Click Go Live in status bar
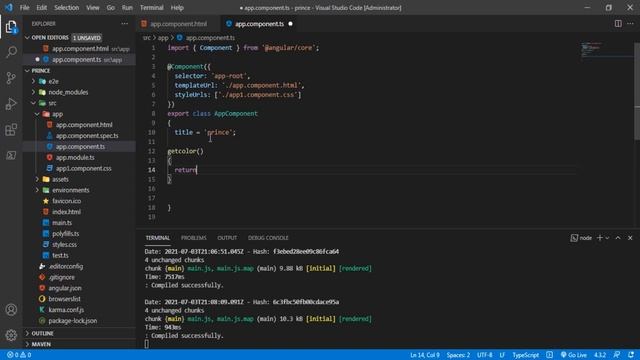The image size is (640, 360). (574, 355)
